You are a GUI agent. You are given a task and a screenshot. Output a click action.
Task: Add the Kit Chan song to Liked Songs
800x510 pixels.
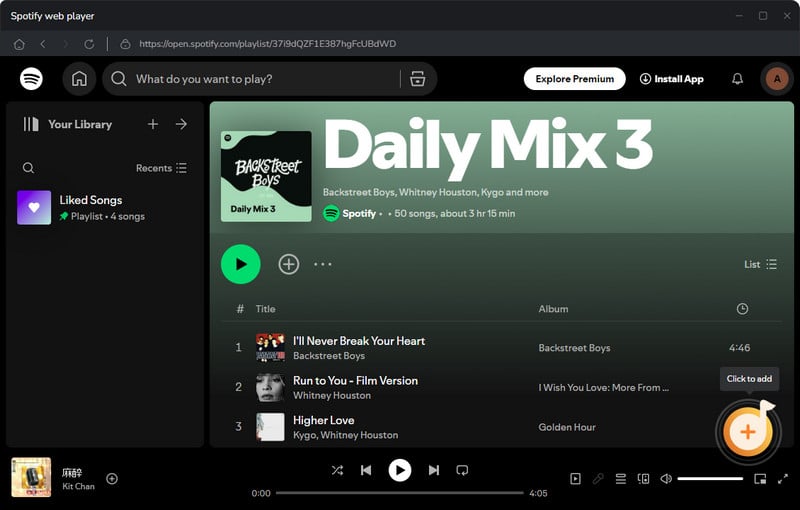pyautogui.click(x=112, y=479)
